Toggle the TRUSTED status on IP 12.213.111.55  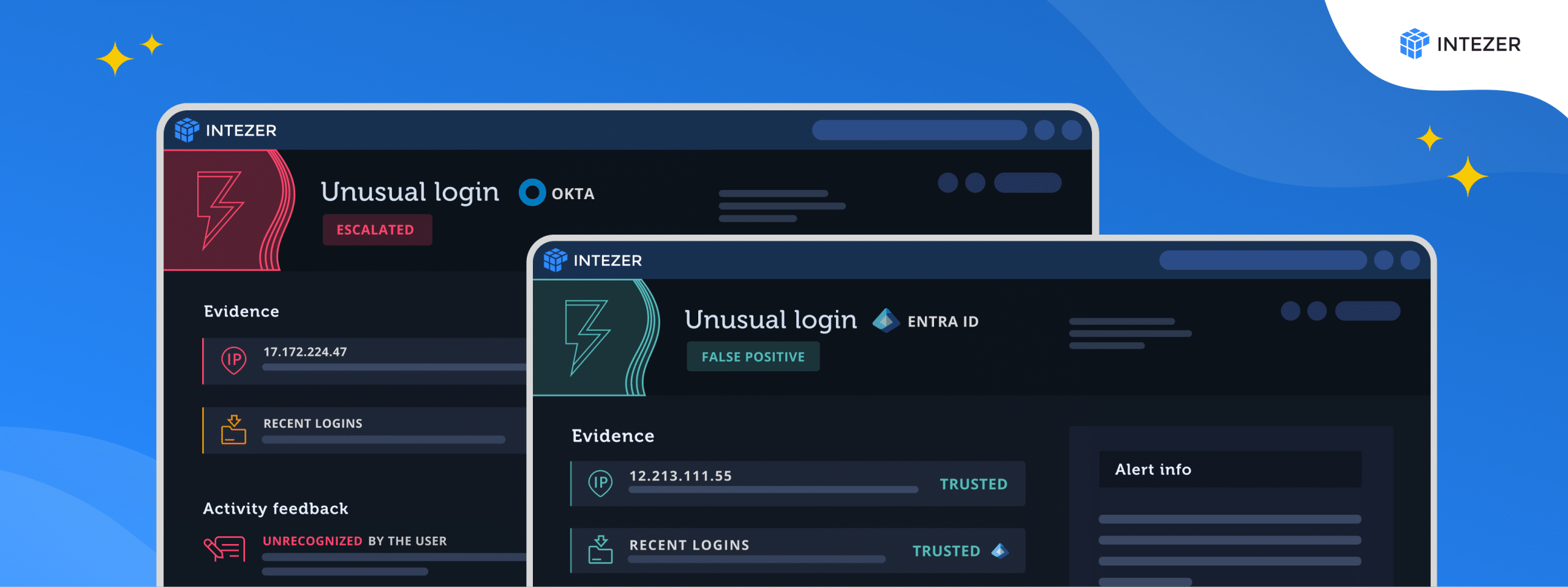(973, 483)
